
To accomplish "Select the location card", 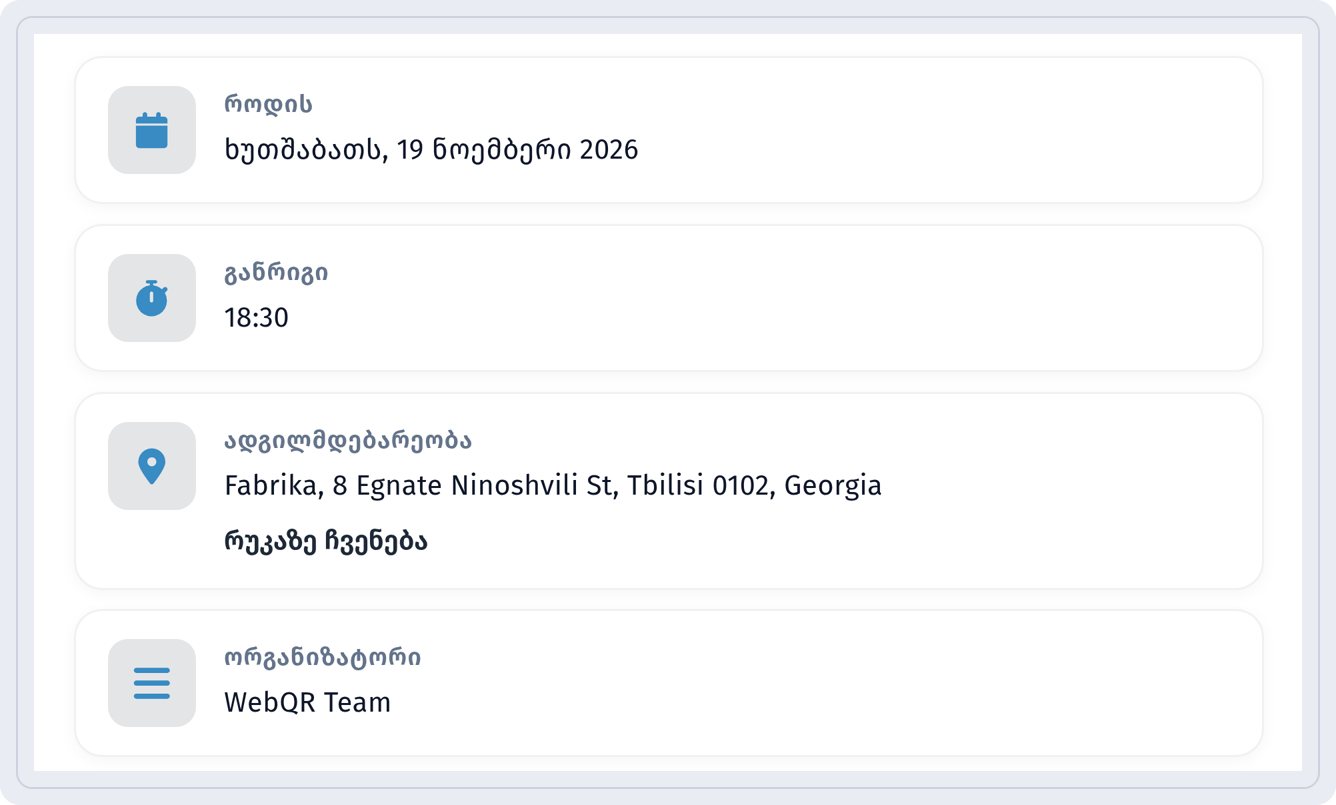I will [x=669, y=491].
